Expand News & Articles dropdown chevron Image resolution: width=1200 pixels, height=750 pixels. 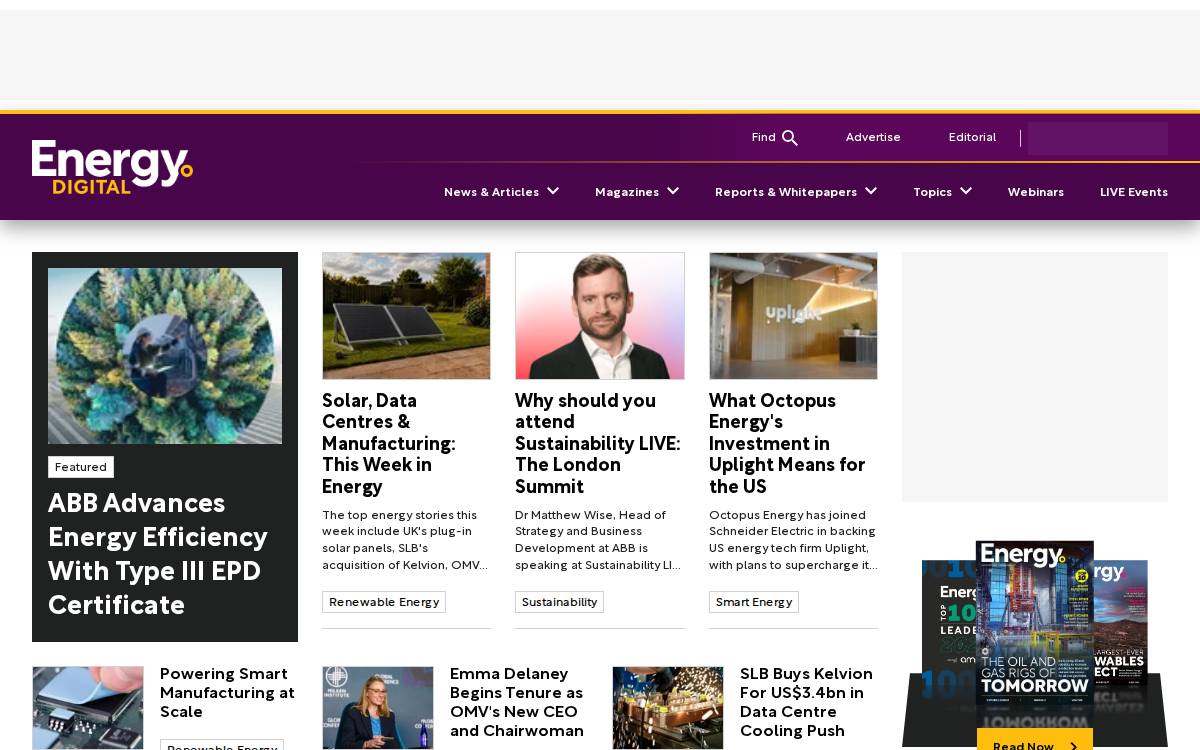click(x=553, y=191)
